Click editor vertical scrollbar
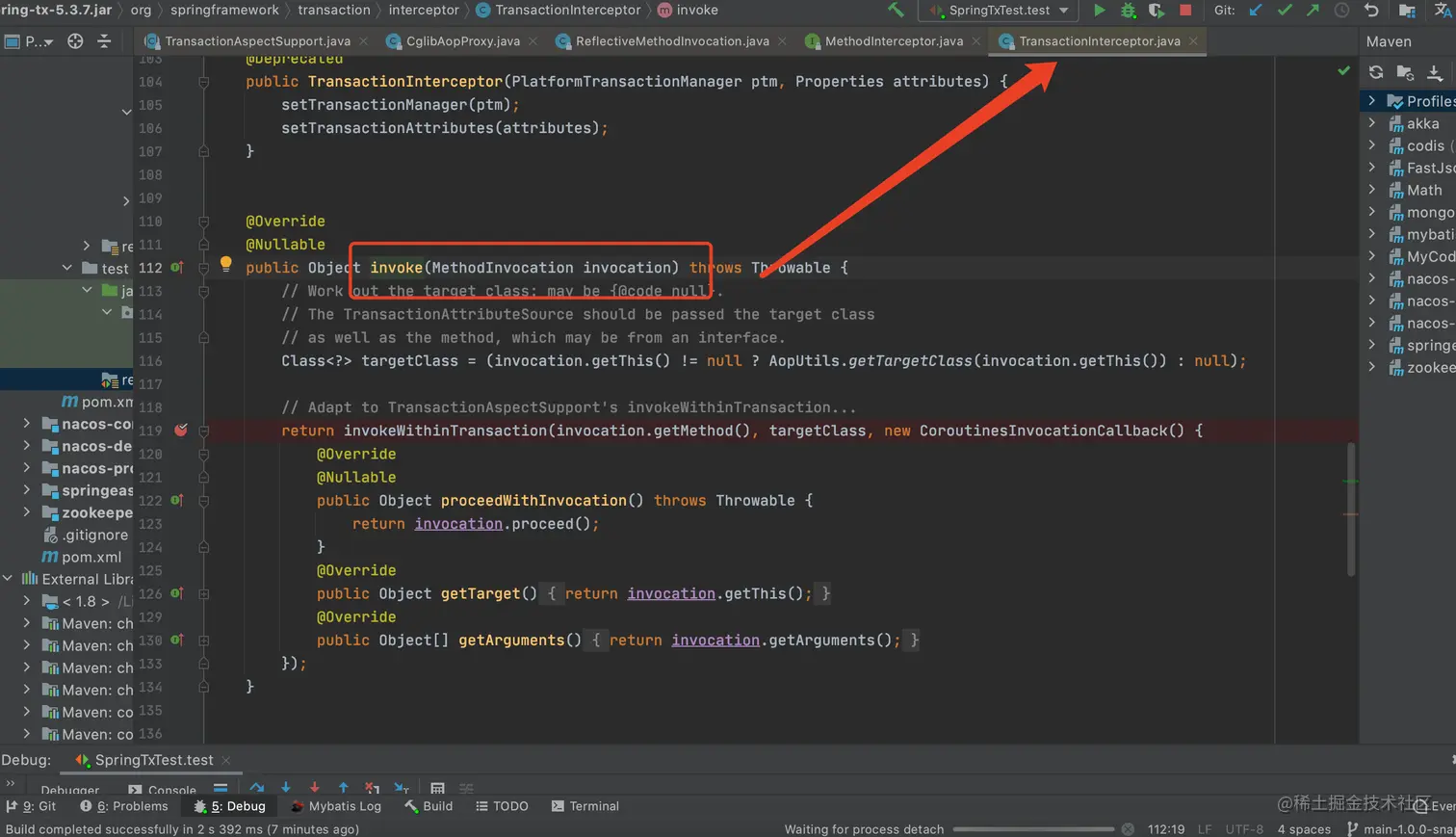Screen dimensions: 1456x837 click(1351, 510)
